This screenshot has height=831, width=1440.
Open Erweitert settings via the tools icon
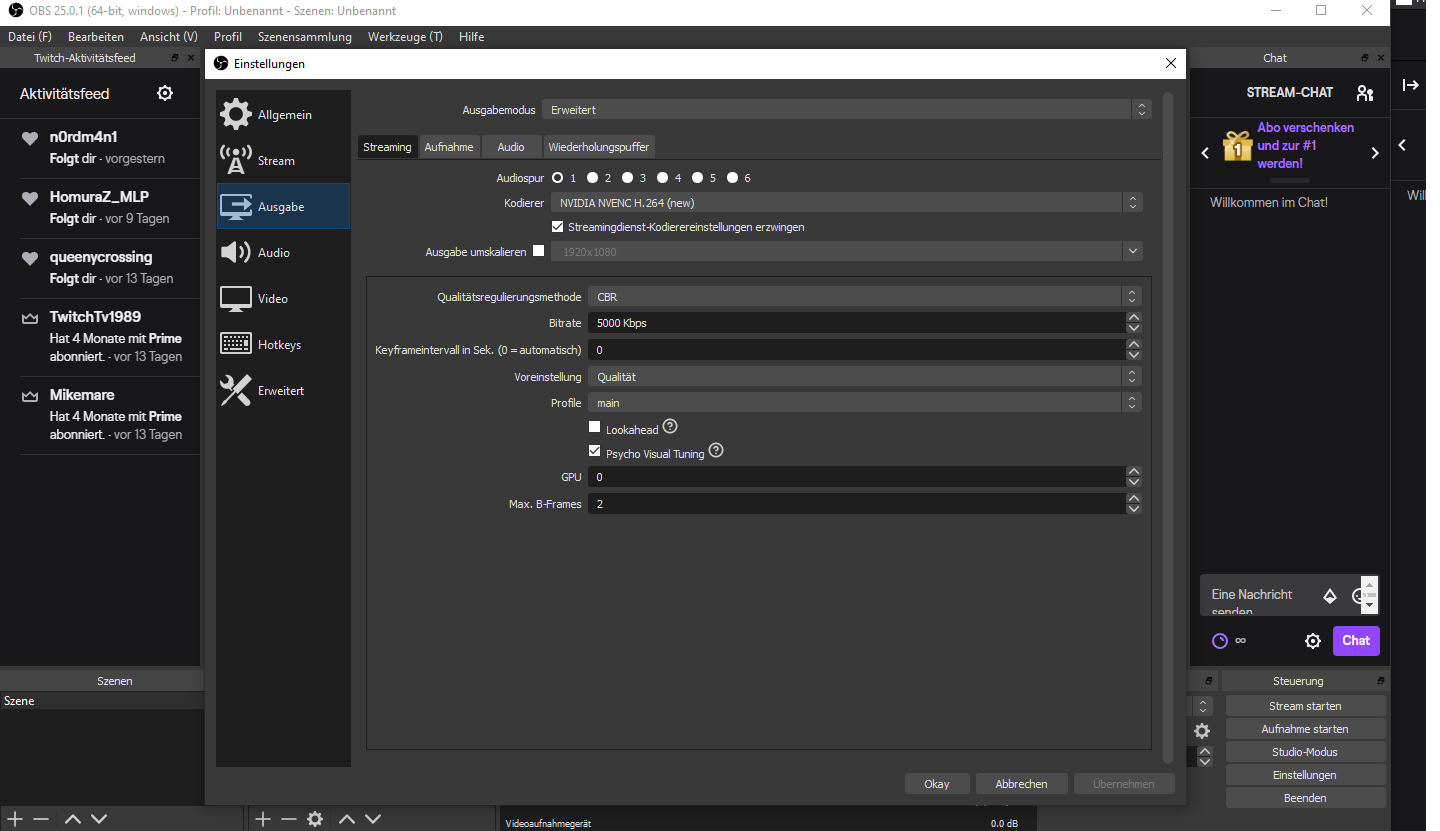pos(236,390)
